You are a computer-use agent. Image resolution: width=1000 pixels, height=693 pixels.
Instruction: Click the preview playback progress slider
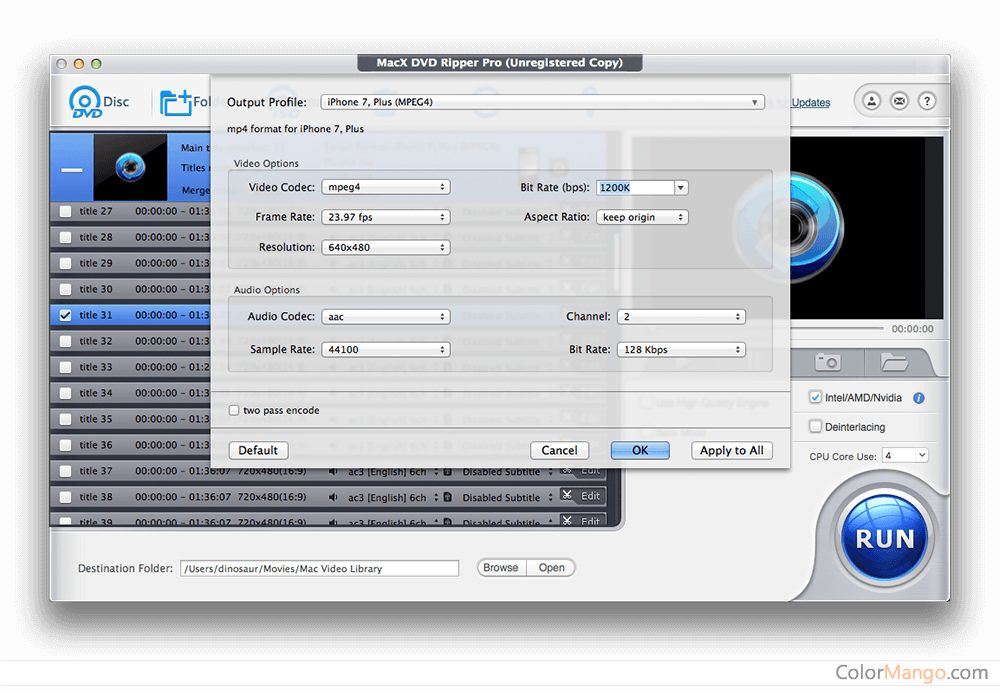[837, 328]
